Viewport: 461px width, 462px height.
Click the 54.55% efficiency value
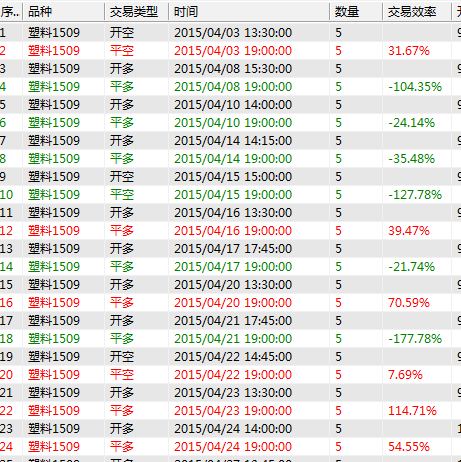(409, 447)
